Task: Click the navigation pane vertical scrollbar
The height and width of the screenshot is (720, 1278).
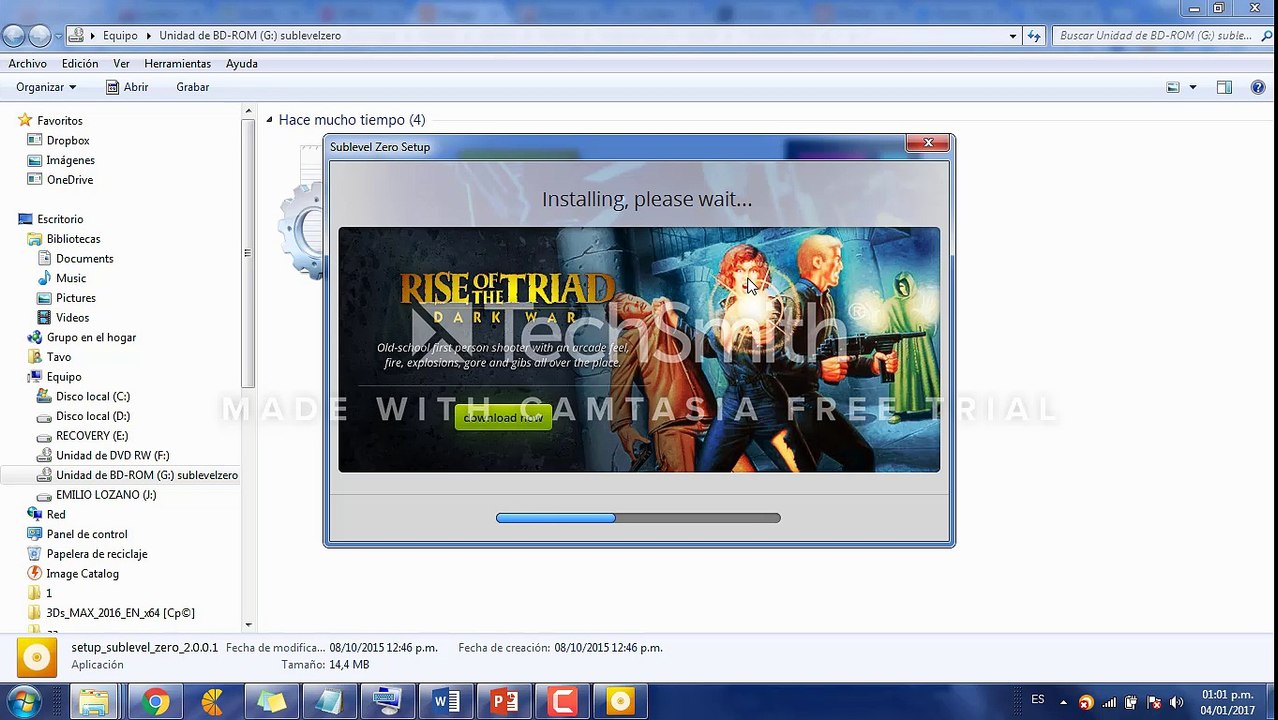Action: [248, 252]
